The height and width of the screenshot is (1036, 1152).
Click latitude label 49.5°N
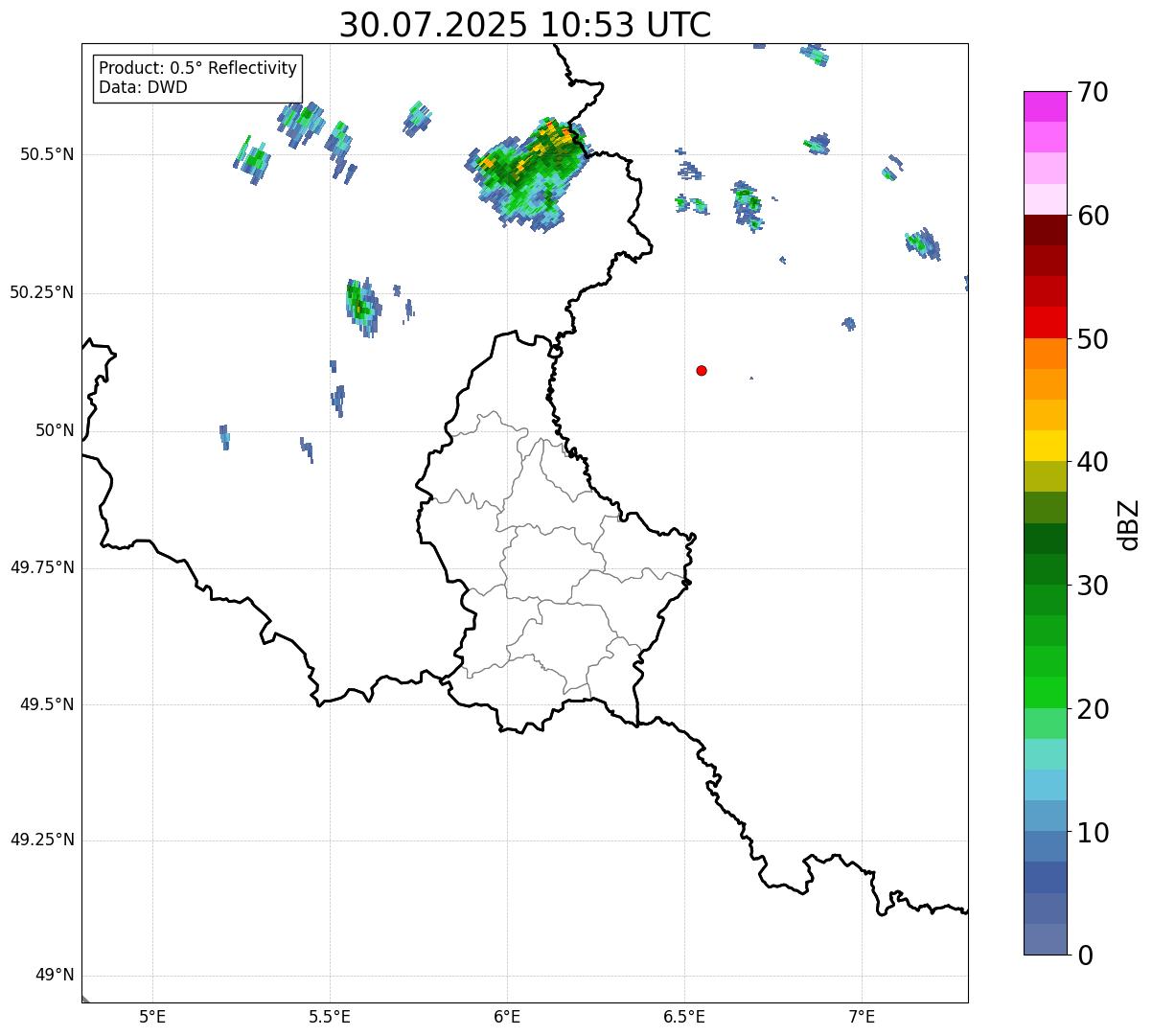click(x=47, y=704)
